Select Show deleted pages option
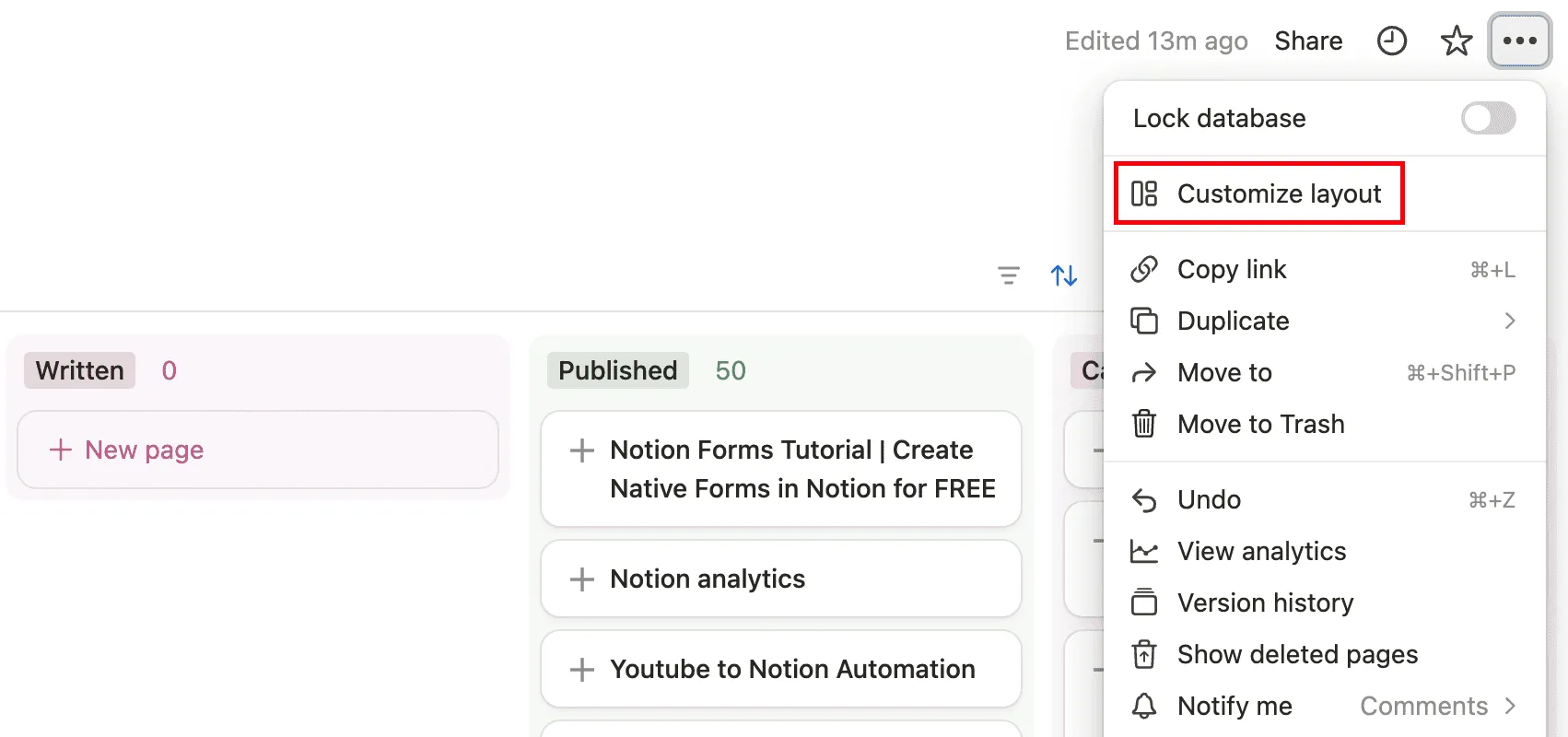The width and height of the screenshot is (1568, 737). point(1297,654)
